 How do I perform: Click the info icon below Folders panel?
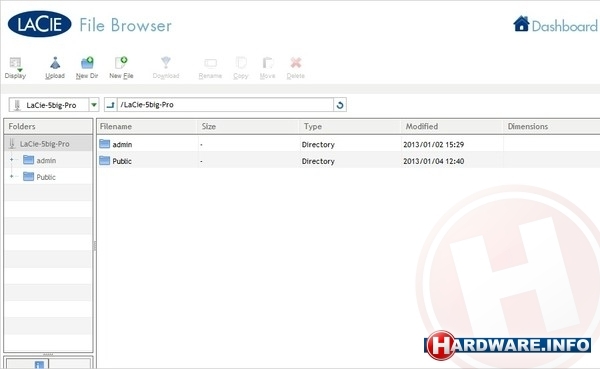click(x=39, y=365)
